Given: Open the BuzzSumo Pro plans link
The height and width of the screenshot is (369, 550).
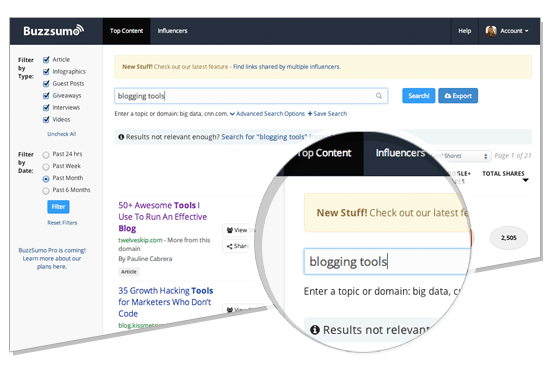Looking at the screenshot, I should pos(52,259).
